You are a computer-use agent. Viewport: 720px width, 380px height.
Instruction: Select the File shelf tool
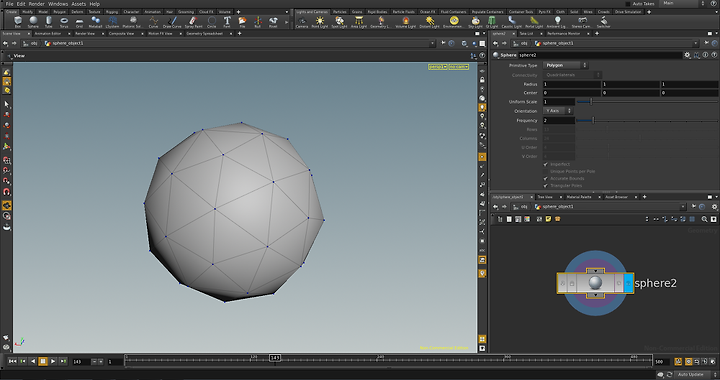(x=242, y=22)
